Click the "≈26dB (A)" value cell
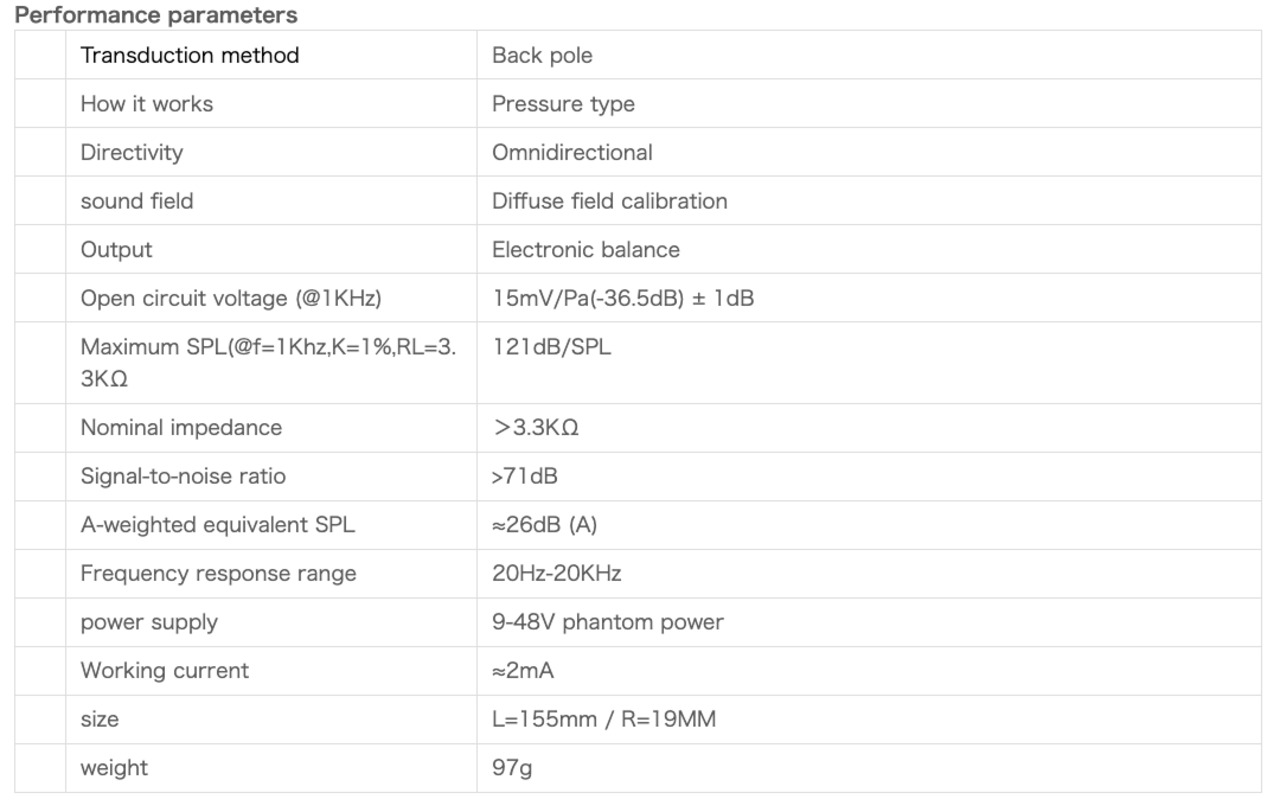Image resolution: width=1280 pixels, height=812 pixels. [544, 525]
